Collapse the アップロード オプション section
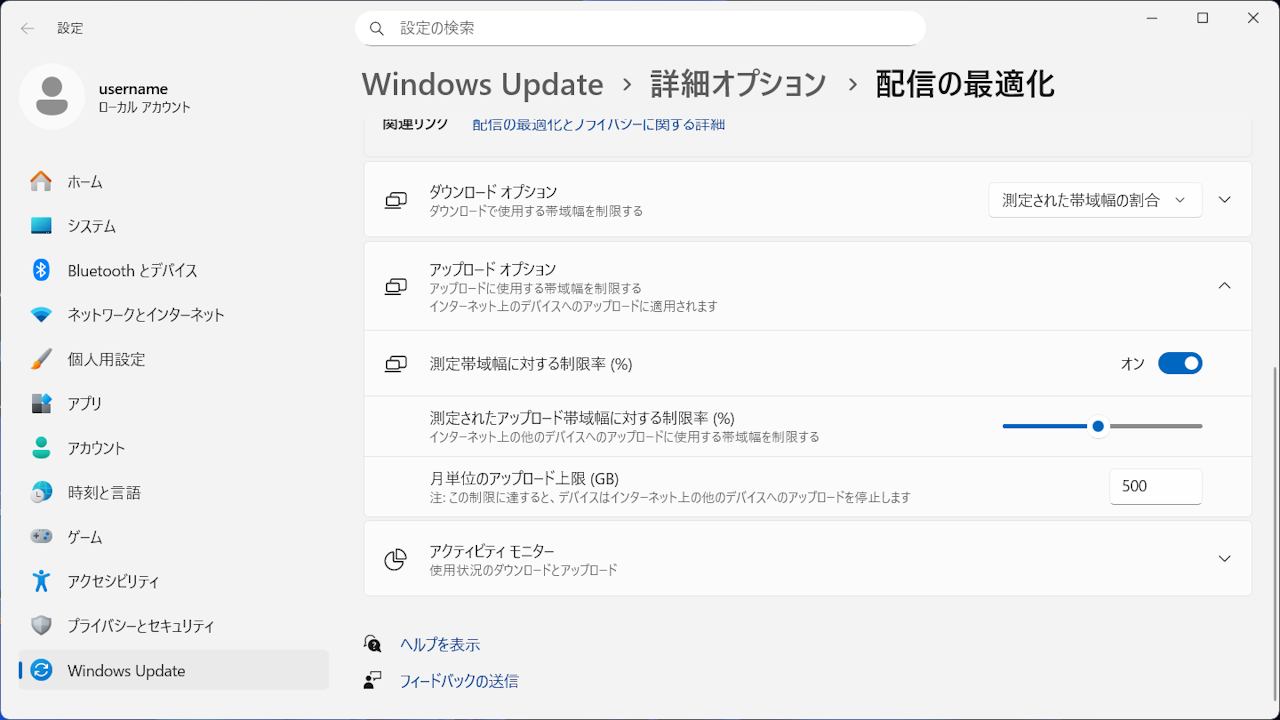 (x=1225, y=286)
